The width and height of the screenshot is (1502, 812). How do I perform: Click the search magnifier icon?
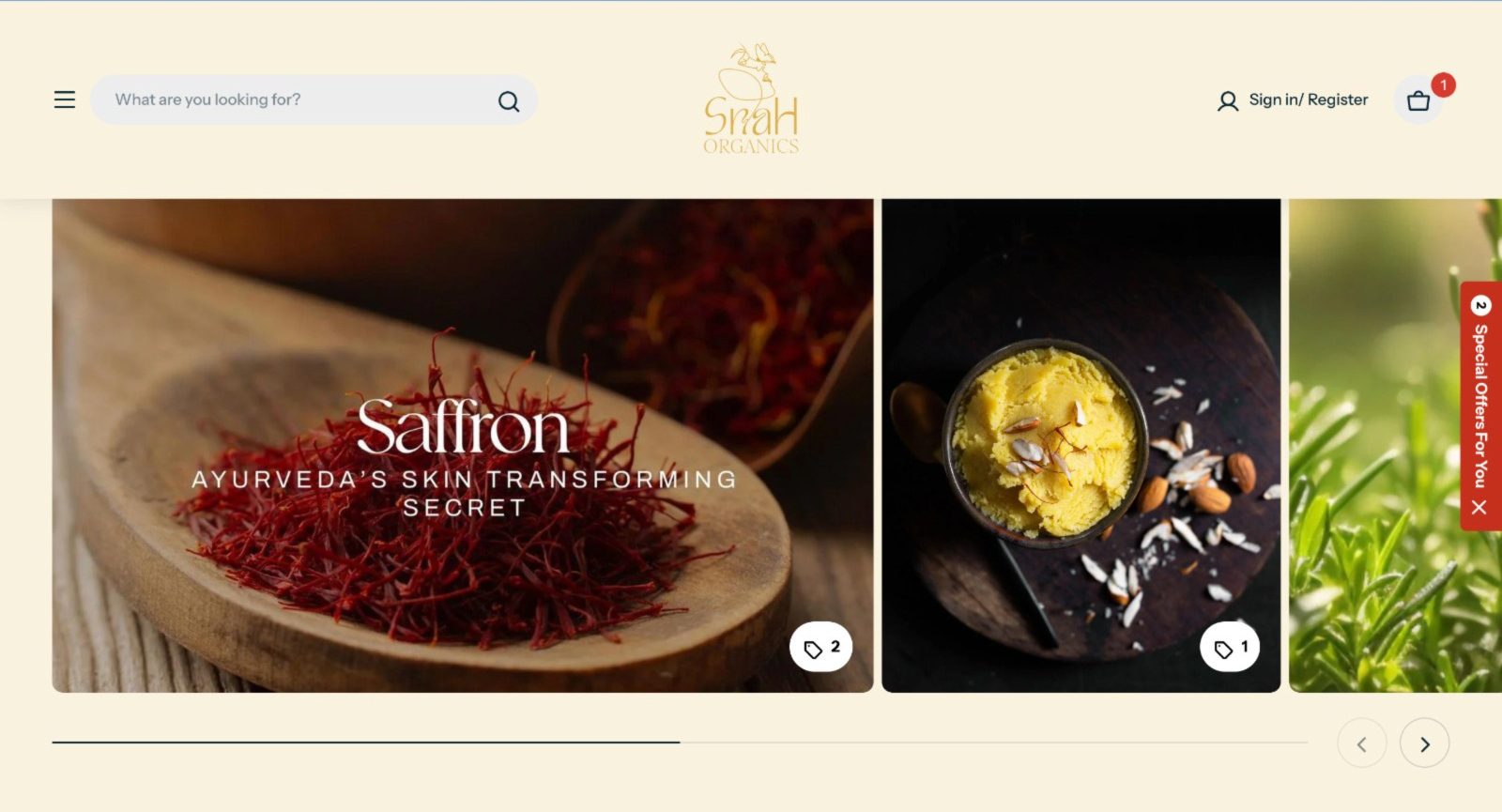pyautogui.click(x=509, y=101)
